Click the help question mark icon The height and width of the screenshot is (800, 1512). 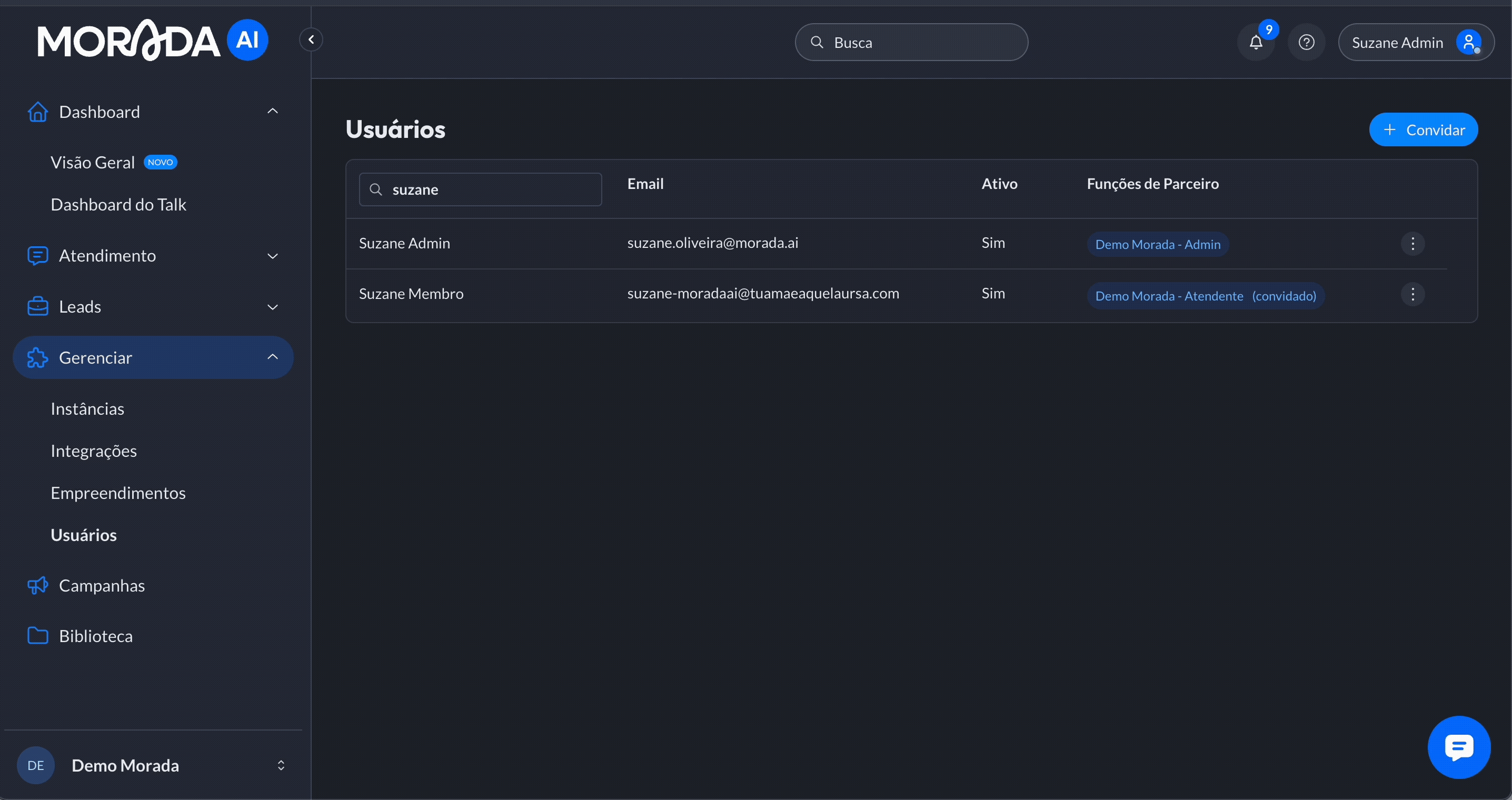point(1306,42)
